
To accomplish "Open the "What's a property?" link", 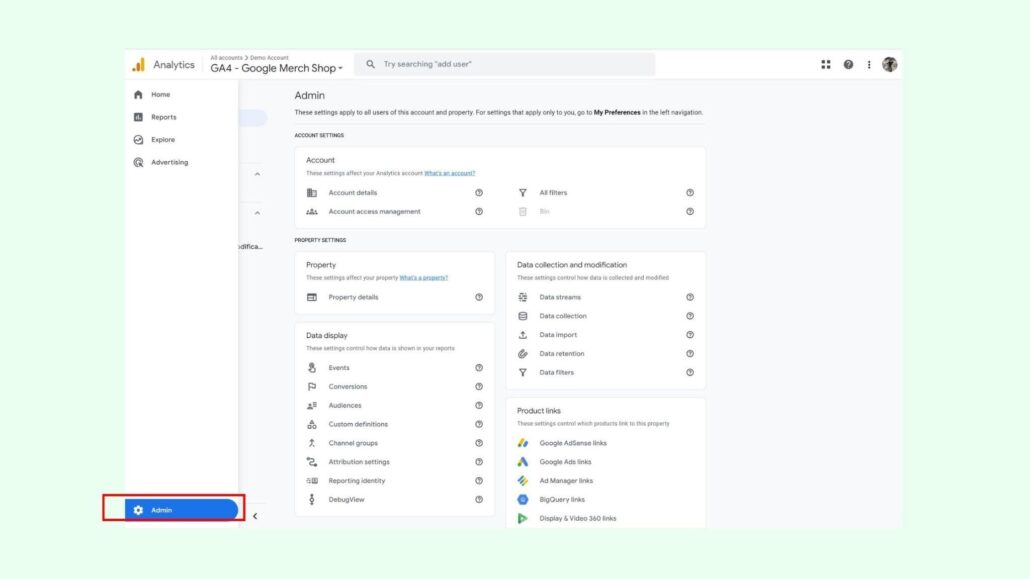I will pyautogui.click(x=424, y=277).
